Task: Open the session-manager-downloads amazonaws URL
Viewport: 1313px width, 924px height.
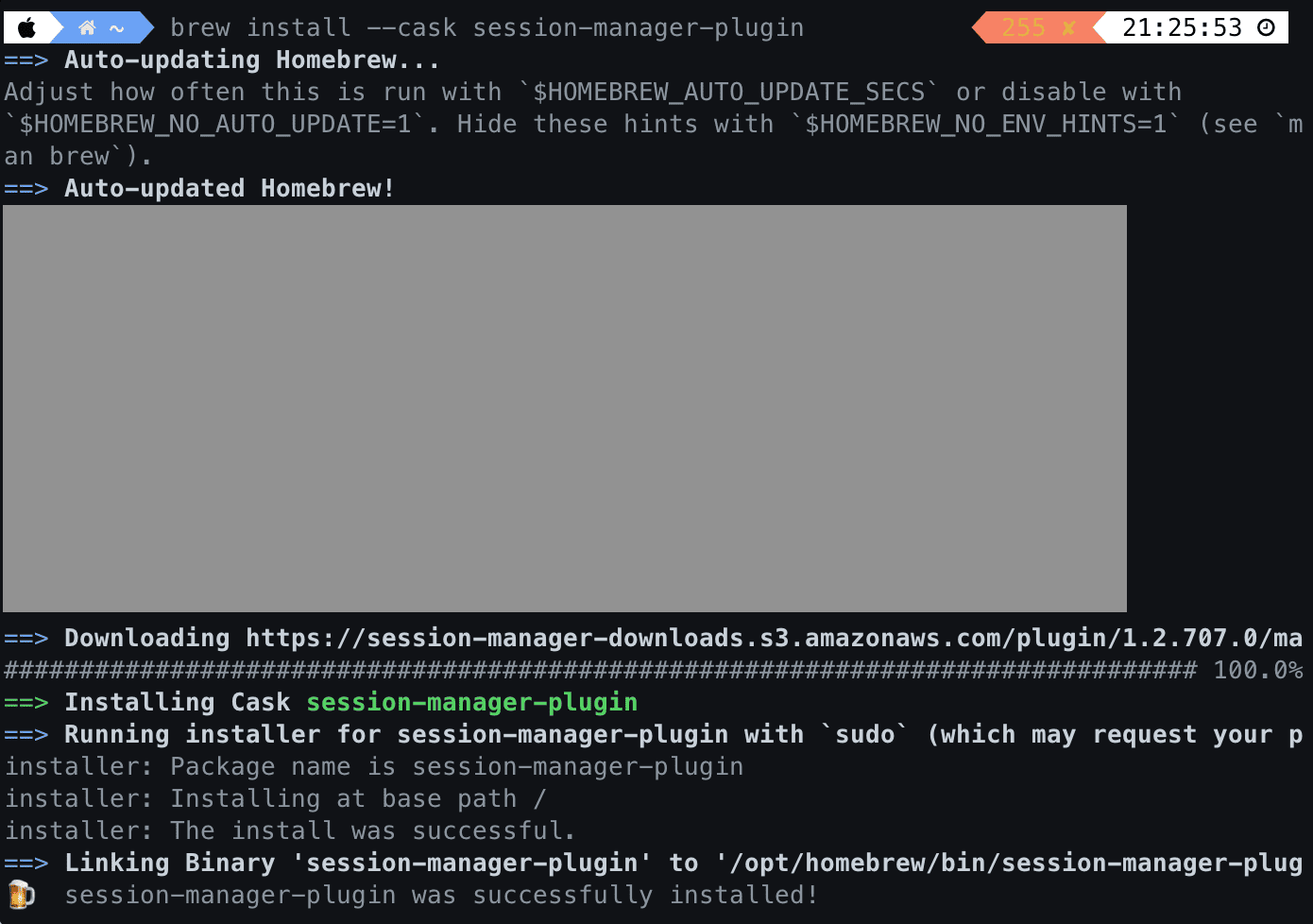Action: click(775, 639)
